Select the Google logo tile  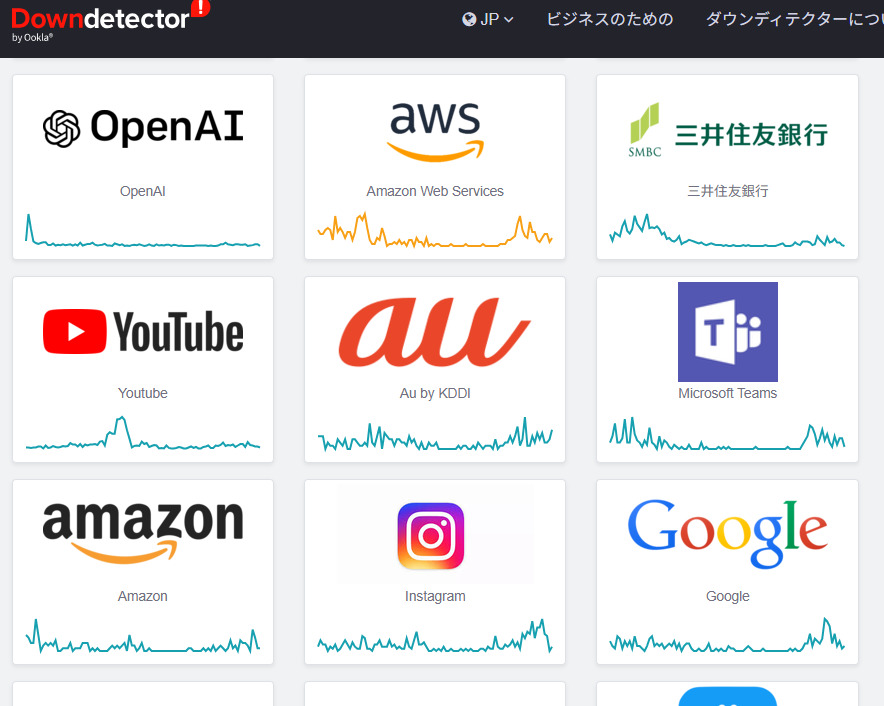728,533
